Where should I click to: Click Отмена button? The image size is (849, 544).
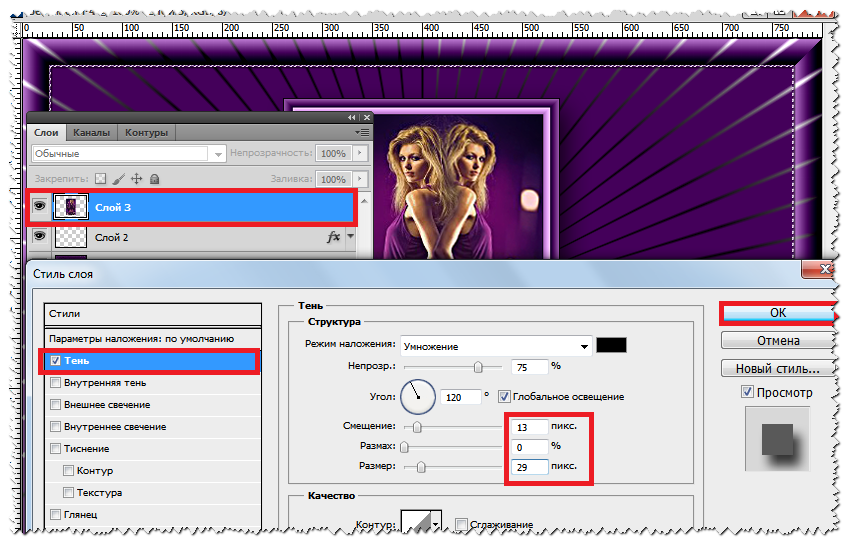click(x=778, y=340)
